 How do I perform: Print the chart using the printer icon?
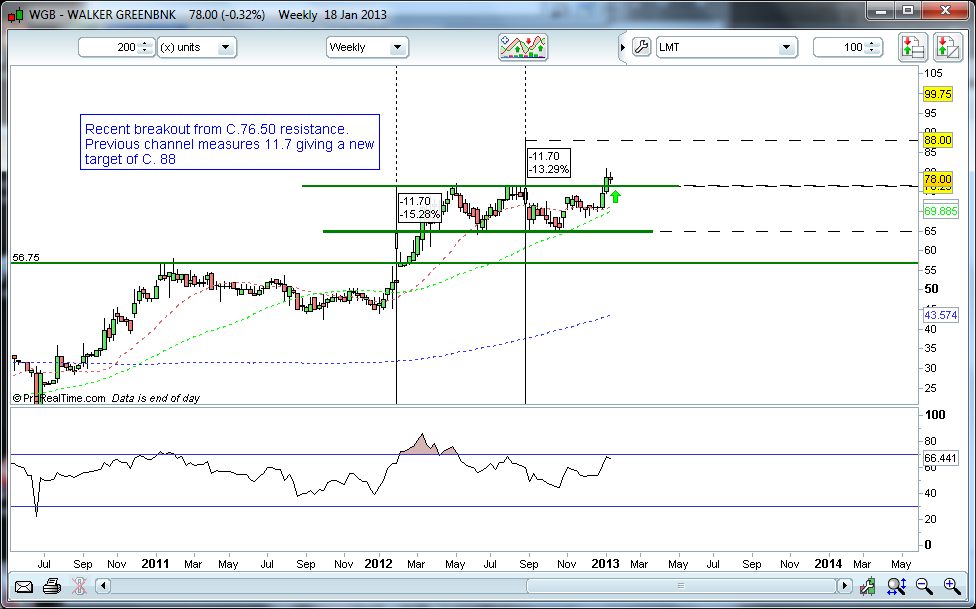pos(52,587)
